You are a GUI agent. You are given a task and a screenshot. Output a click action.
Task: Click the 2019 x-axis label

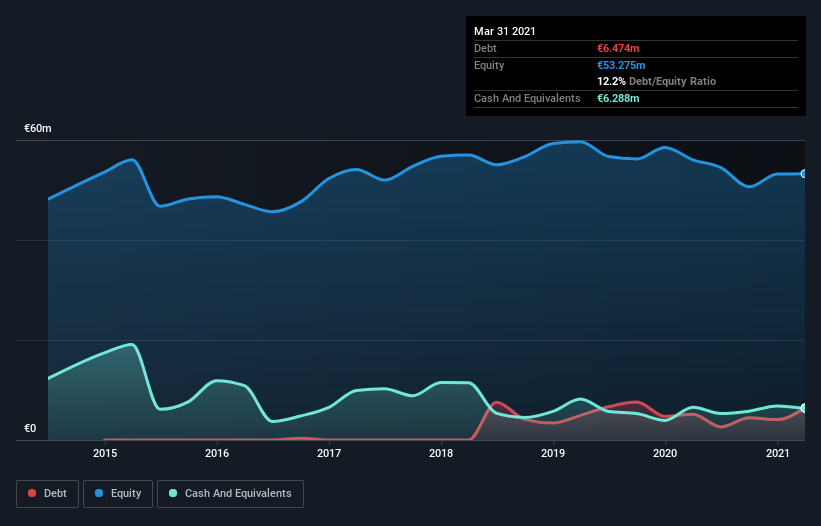pos(553,453)
